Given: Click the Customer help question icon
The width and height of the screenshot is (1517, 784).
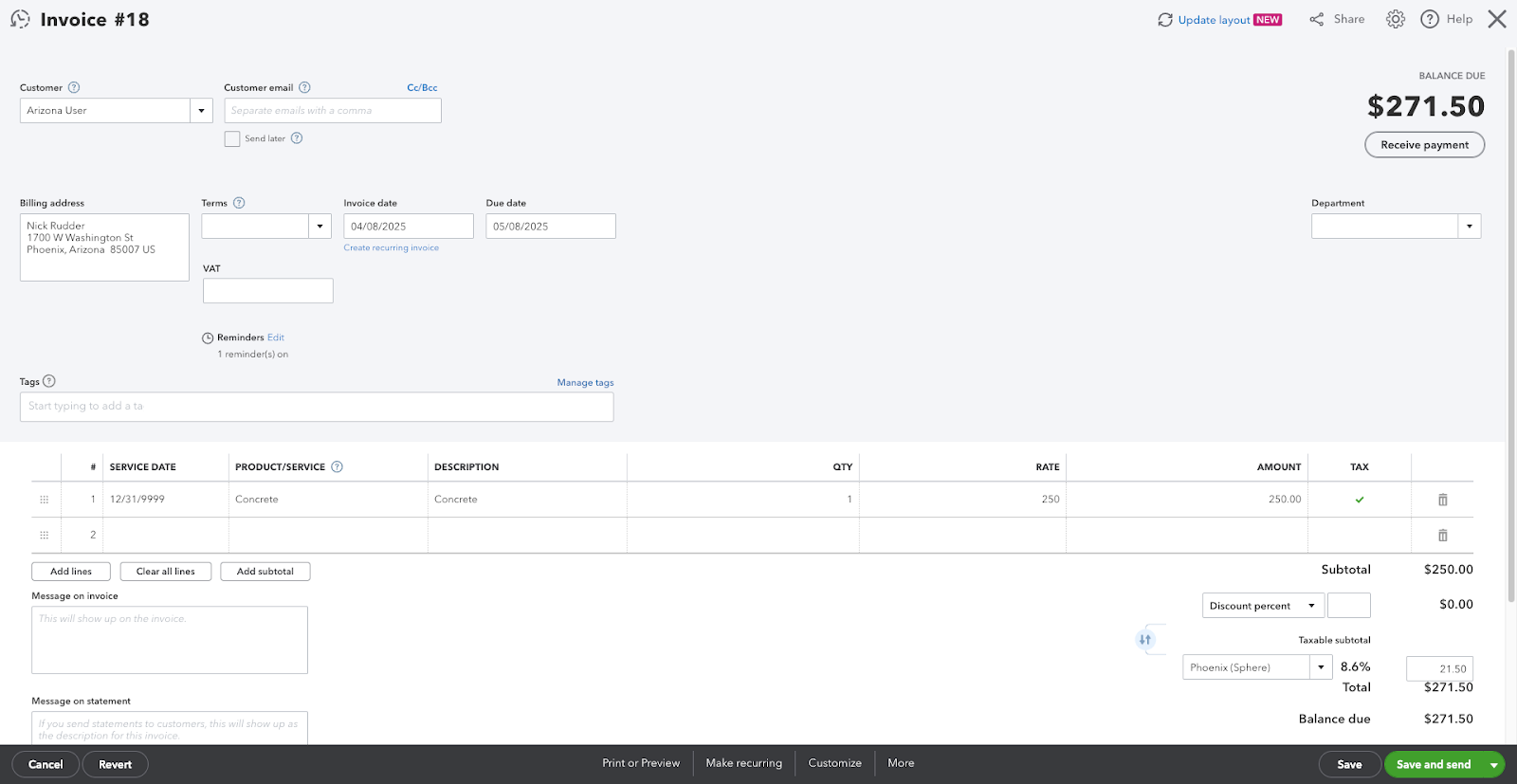Looking at the screenshot, I should [x=74, y=87].
